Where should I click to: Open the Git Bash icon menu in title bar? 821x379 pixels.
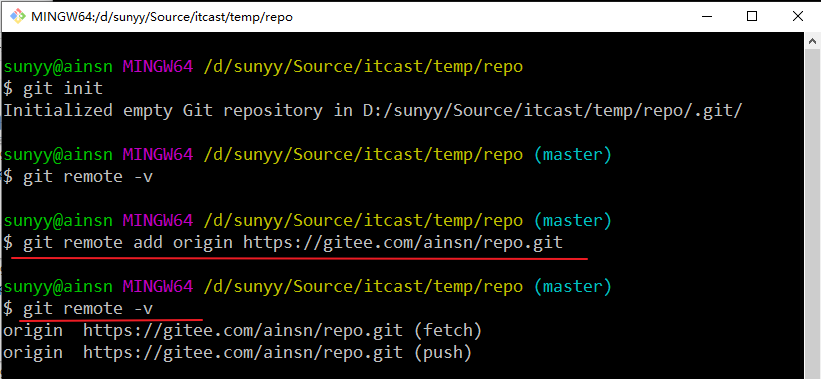point(18,16)
